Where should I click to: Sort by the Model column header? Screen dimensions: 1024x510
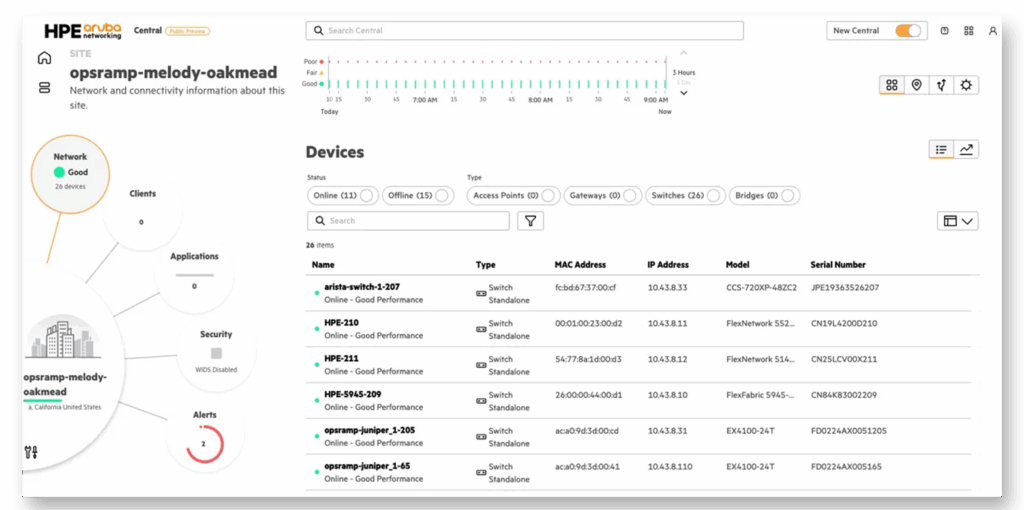737,265
